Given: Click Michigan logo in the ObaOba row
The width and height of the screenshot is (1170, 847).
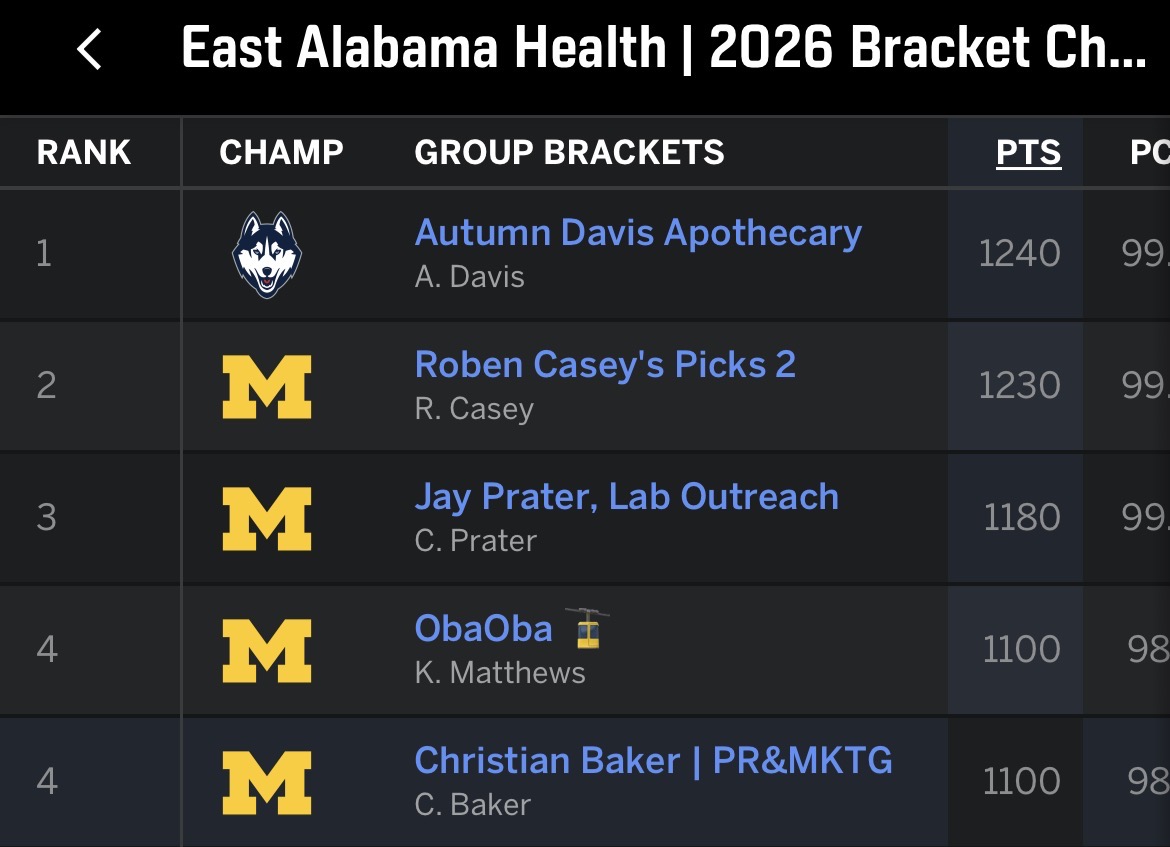Looking at the screenshot, I should pyautogui.click(x=266, y=650).
